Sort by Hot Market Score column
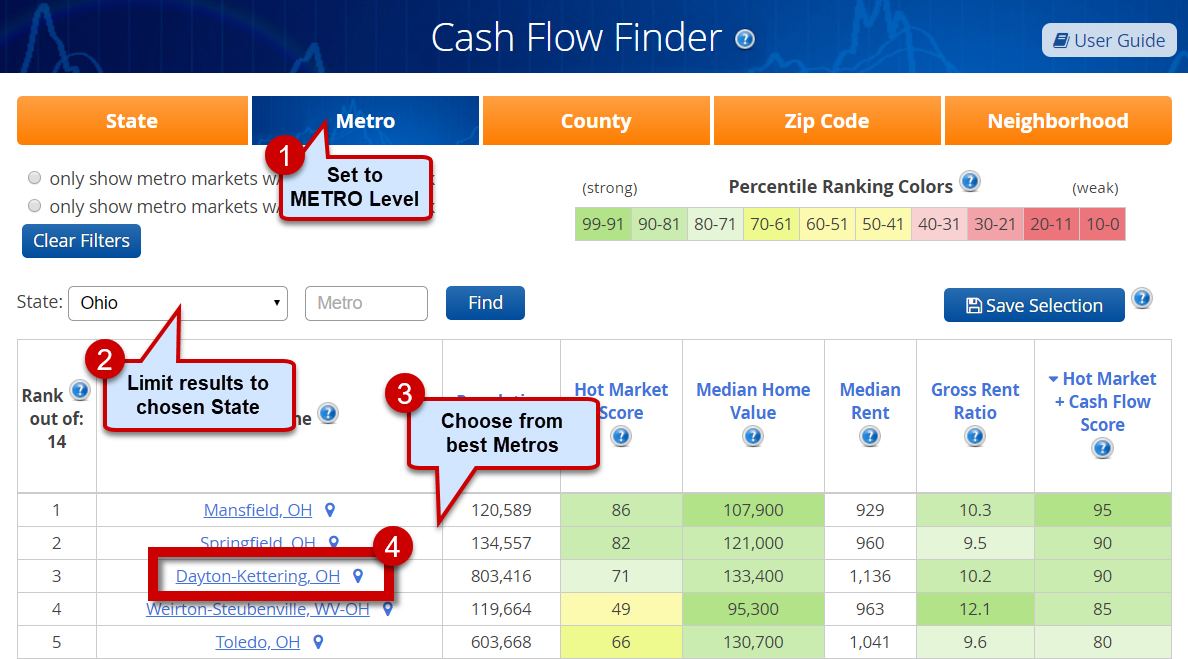Image resolution: width=1188 pixels, height=659 pixels. pos(621,401)
